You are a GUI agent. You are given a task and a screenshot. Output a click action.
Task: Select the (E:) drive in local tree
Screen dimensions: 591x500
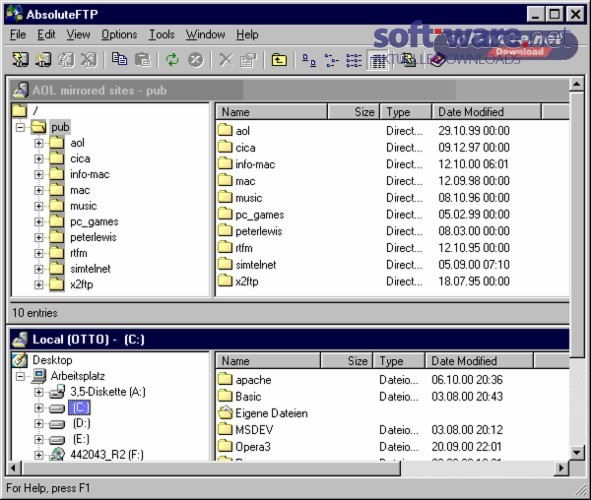pos(81,439)
